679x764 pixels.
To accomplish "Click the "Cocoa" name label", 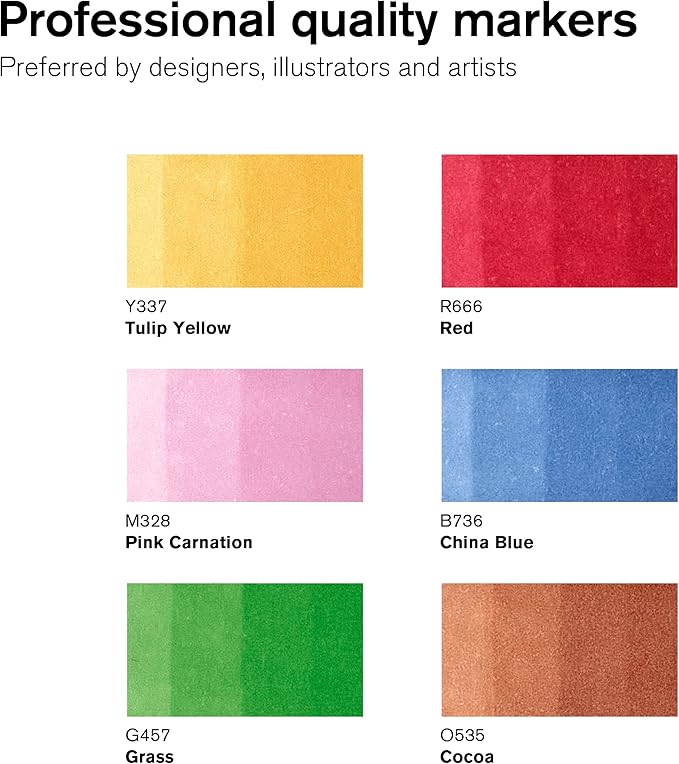I will (467, 756).
